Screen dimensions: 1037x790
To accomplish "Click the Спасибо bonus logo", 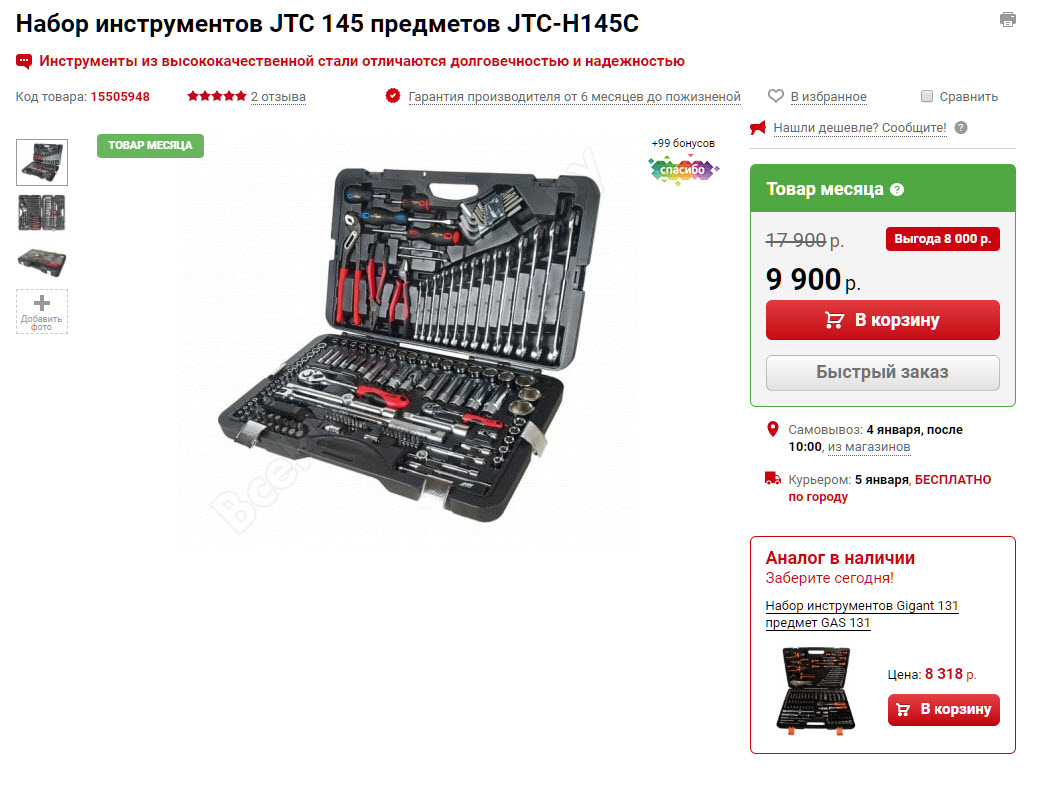I will click(x=683, y=171).
